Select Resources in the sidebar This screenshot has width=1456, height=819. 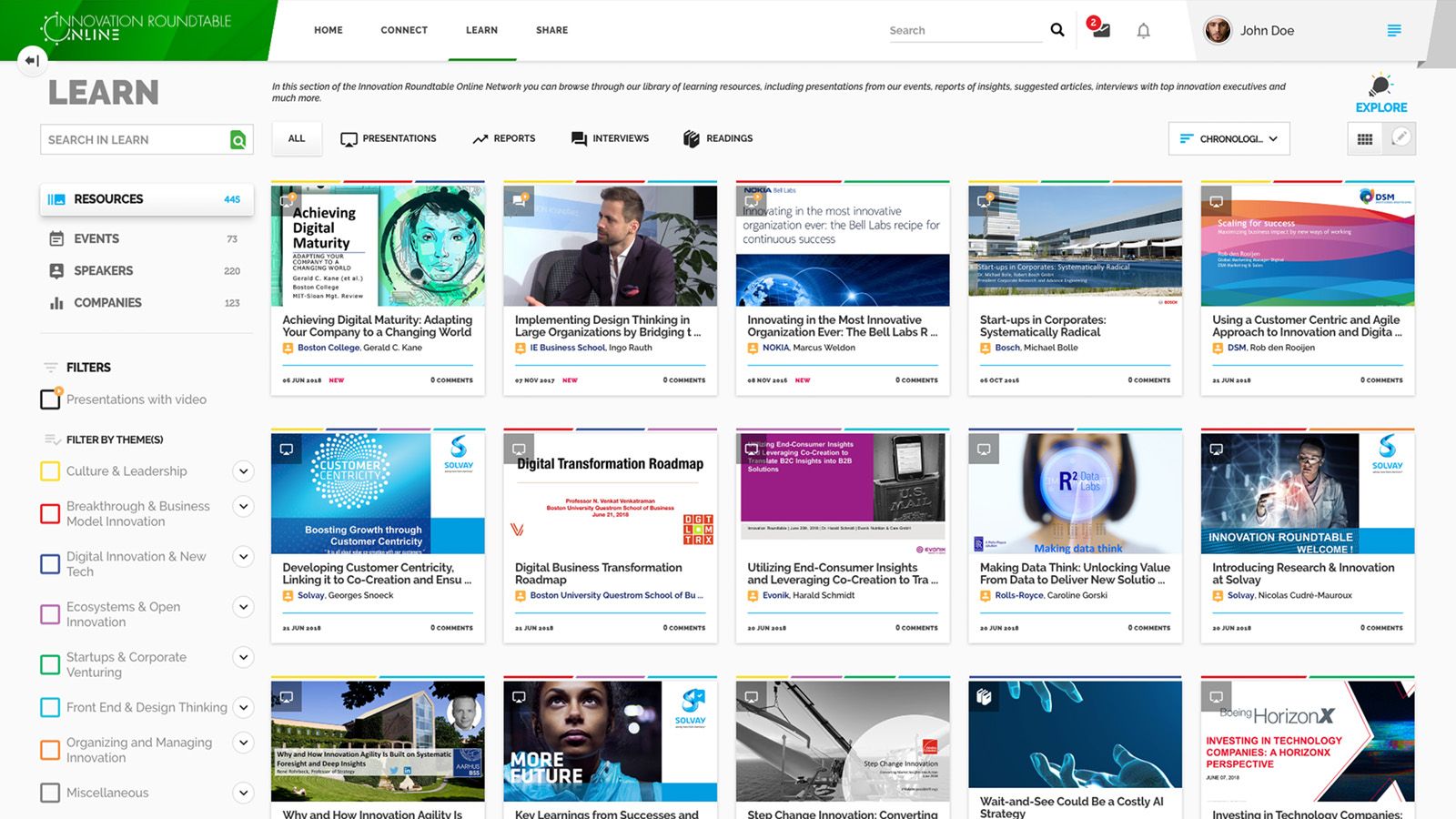pyautogui.click(x=147, y=199)
